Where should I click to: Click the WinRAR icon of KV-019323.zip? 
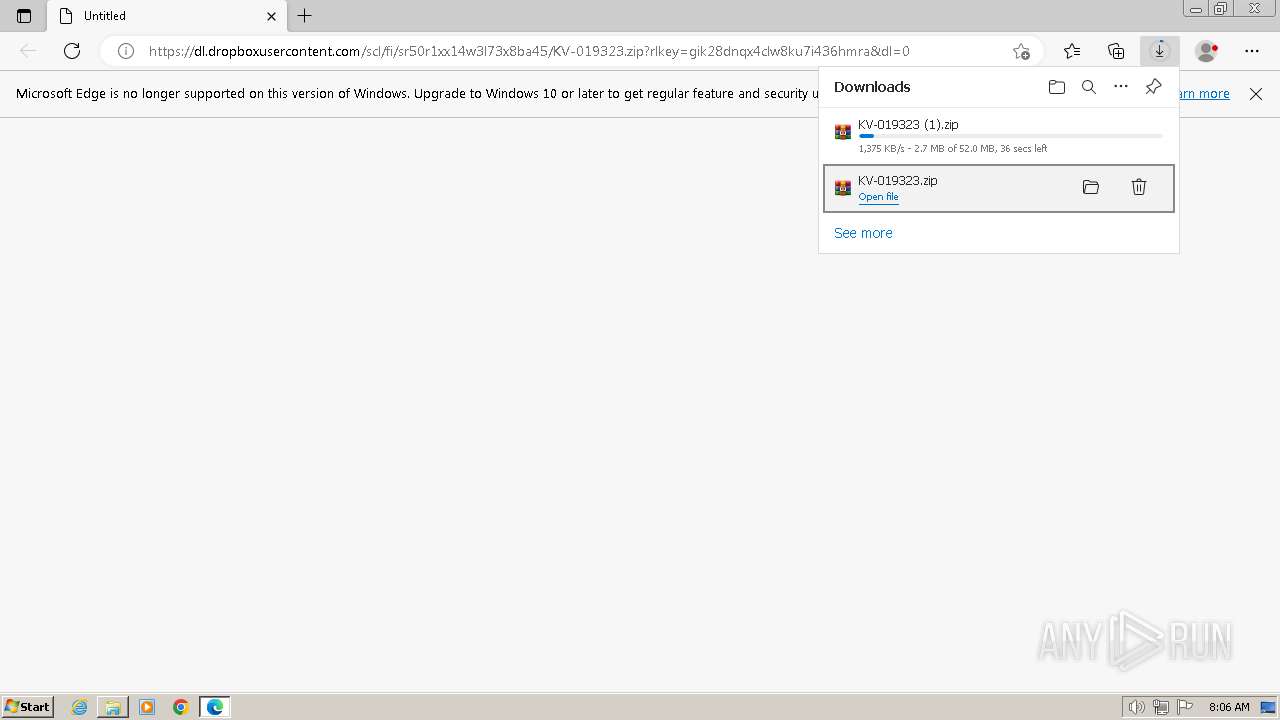(843, 187)
